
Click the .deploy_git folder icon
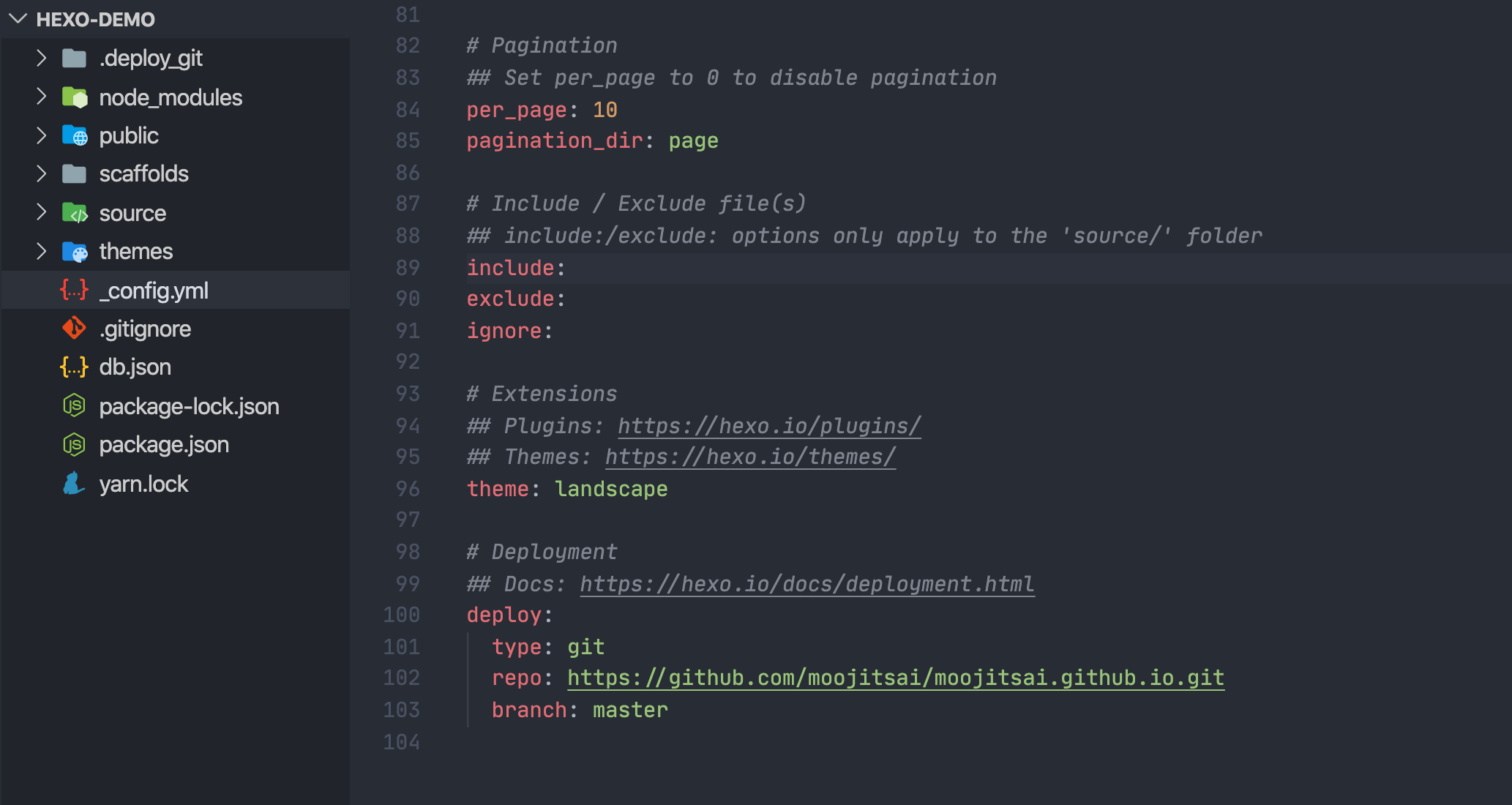click(74, 58)
